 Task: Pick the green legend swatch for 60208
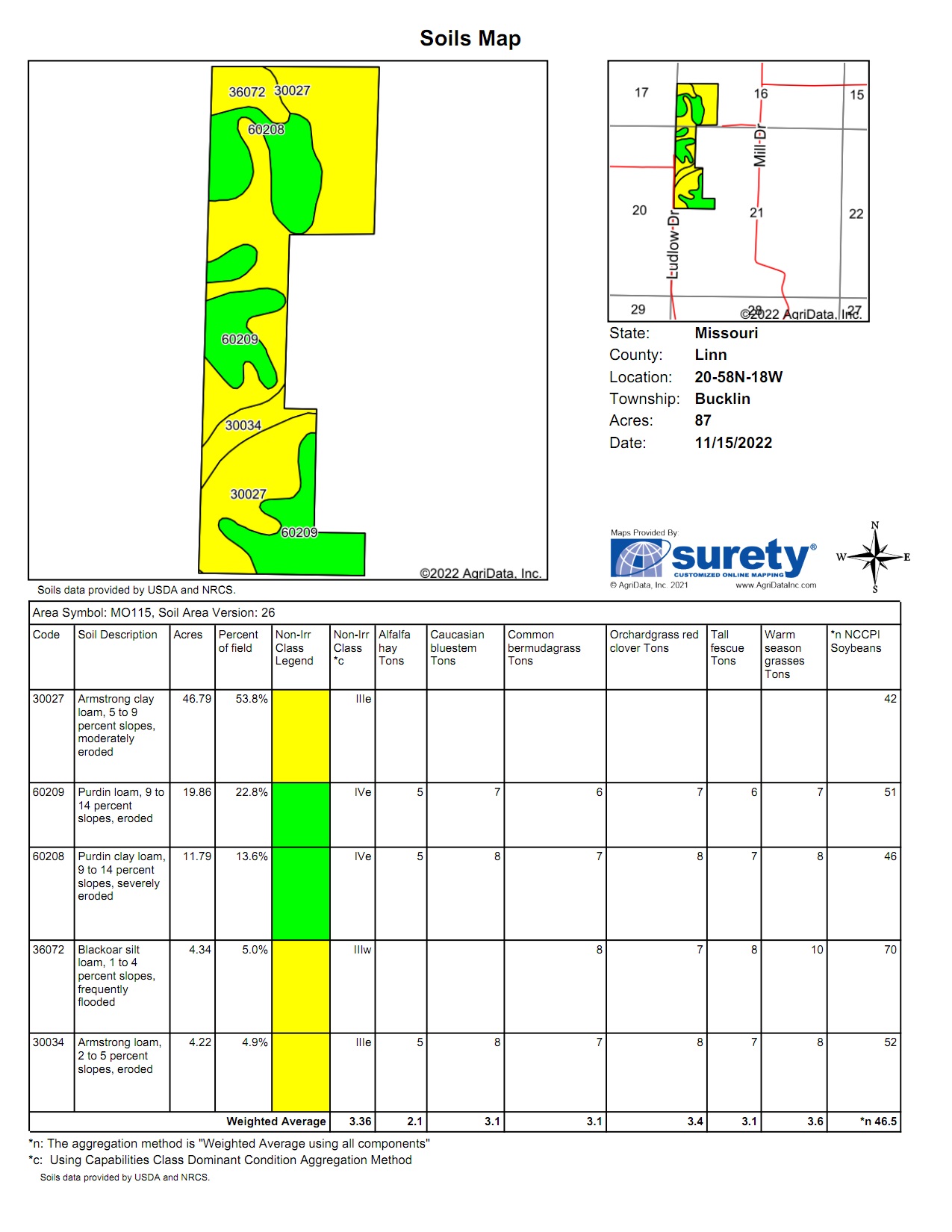[x=300, y=893]
